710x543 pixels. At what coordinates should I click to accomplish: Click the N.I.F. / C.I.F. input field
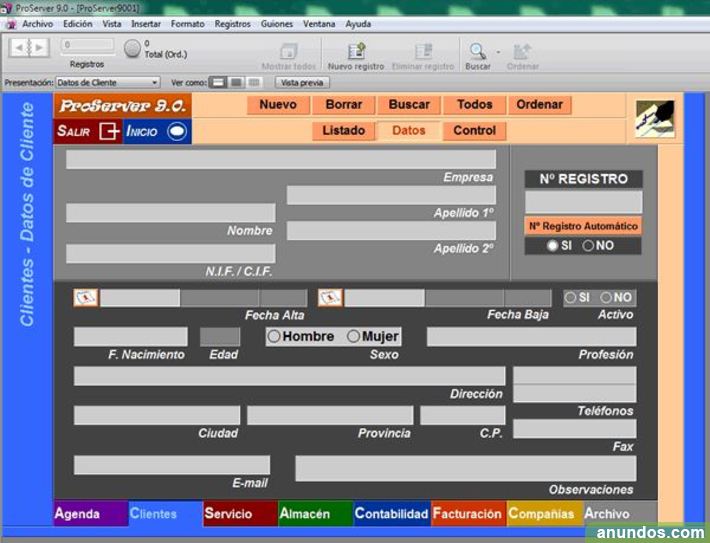click(x=171, y=254)
